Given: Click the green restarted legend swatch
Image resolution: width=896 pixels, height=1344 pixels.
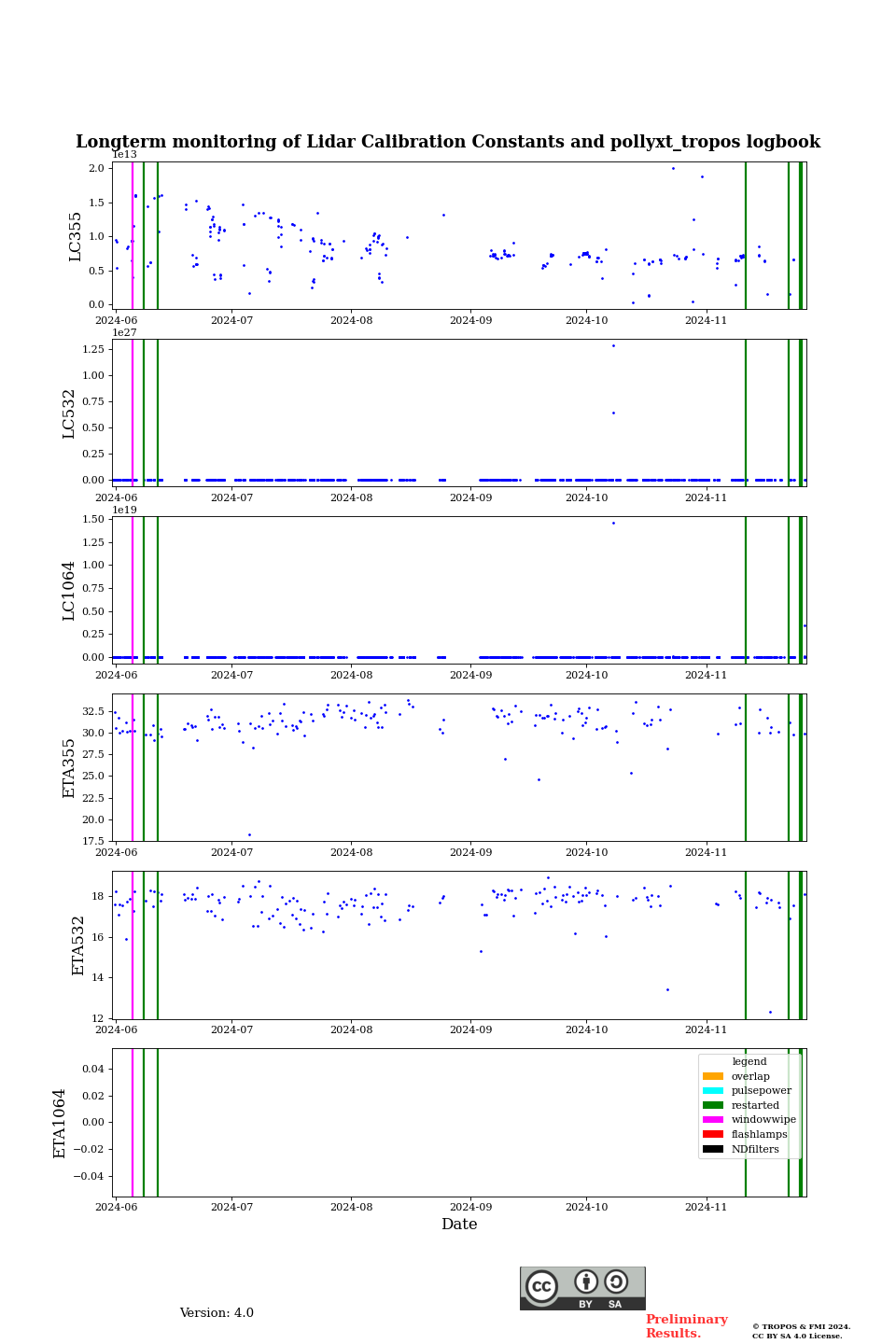Looking at the screenshot, I should 713,1105.
